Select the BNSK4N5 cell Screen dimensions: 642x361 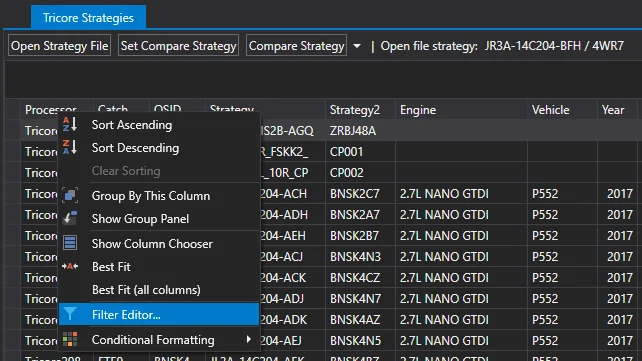point(360,341)
